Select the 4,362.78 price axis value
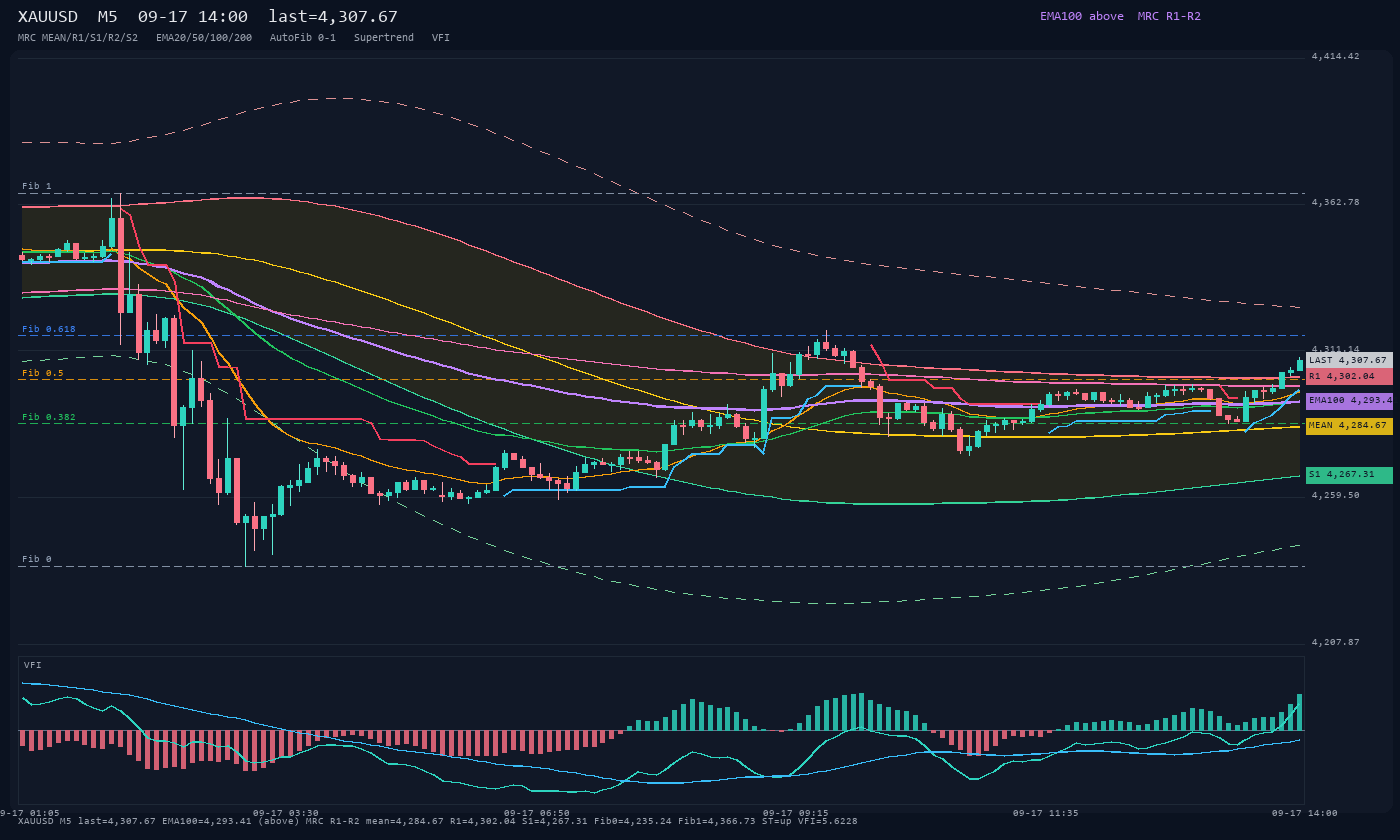The width and height of the screenshot is (1400, 840). (x=1336, y=203)
